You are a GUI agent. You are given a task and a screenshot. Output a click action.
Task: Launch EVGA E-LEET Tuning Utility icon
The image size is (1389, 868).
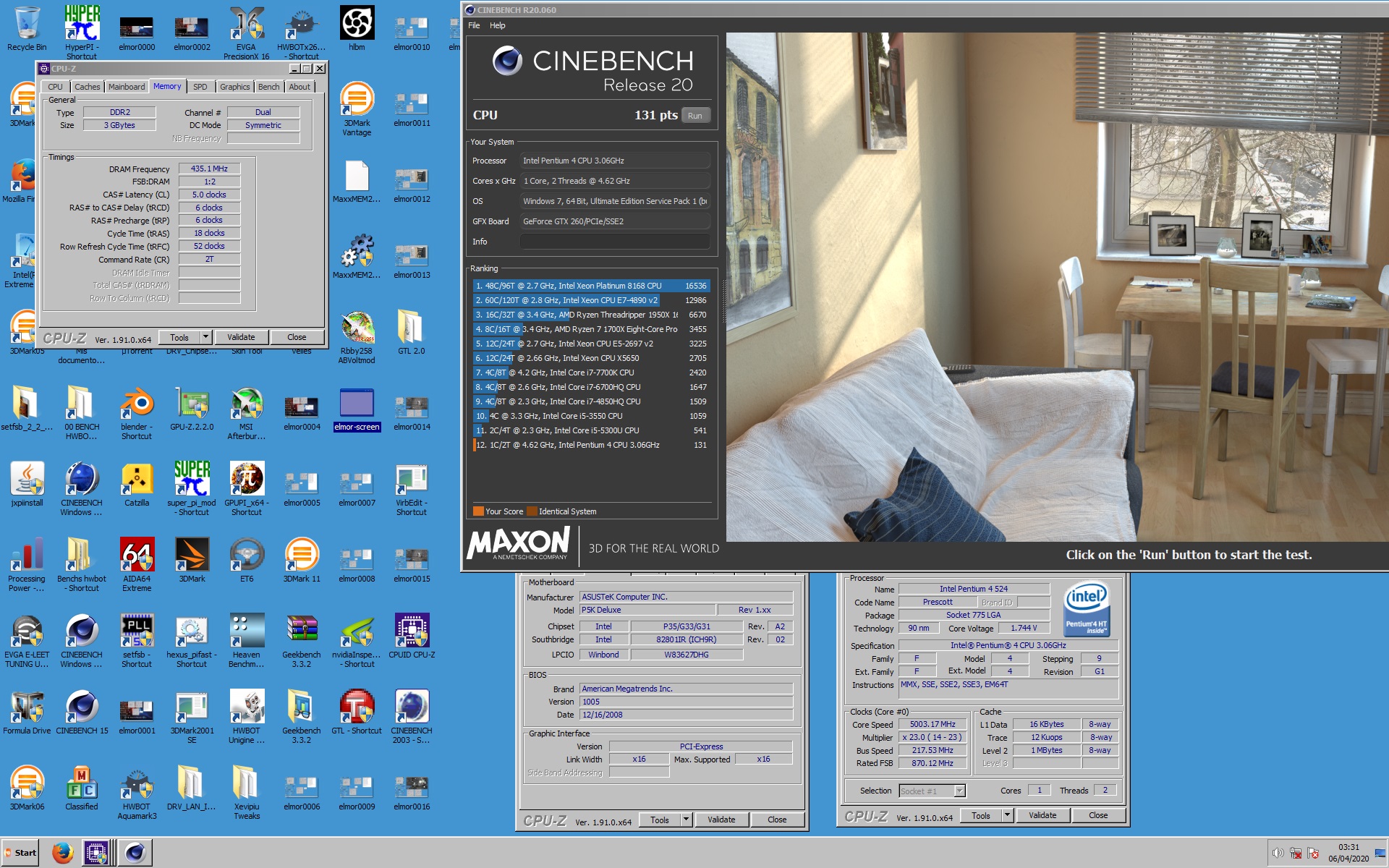click(x=27, y=641)
